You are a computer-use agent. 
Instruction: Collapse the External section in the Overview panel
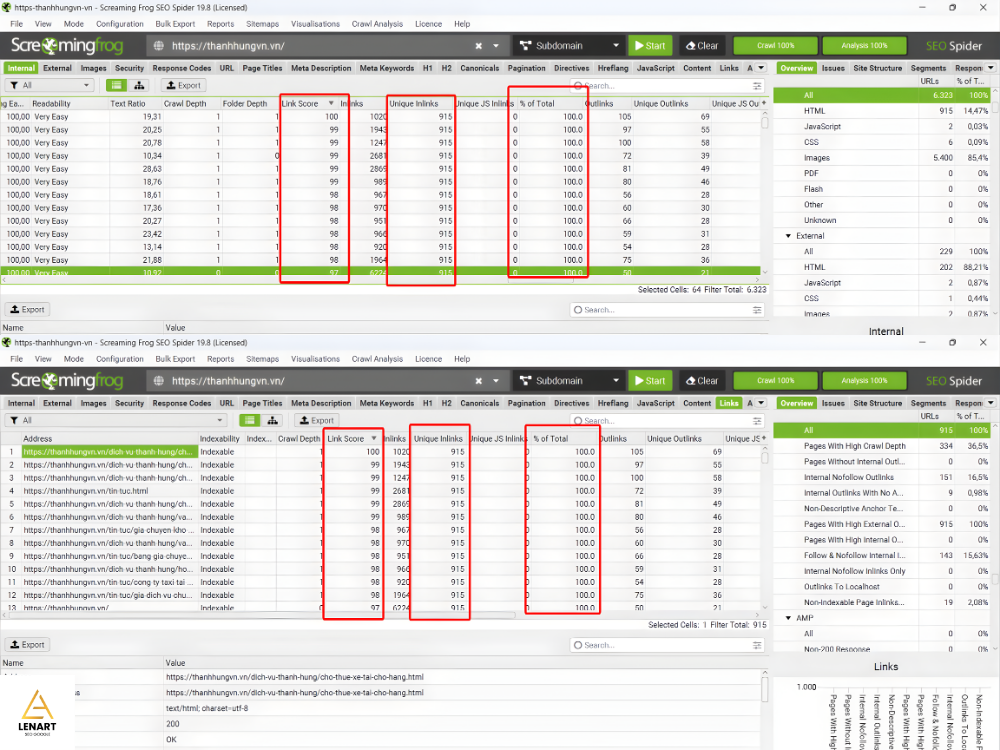[789, 238]
